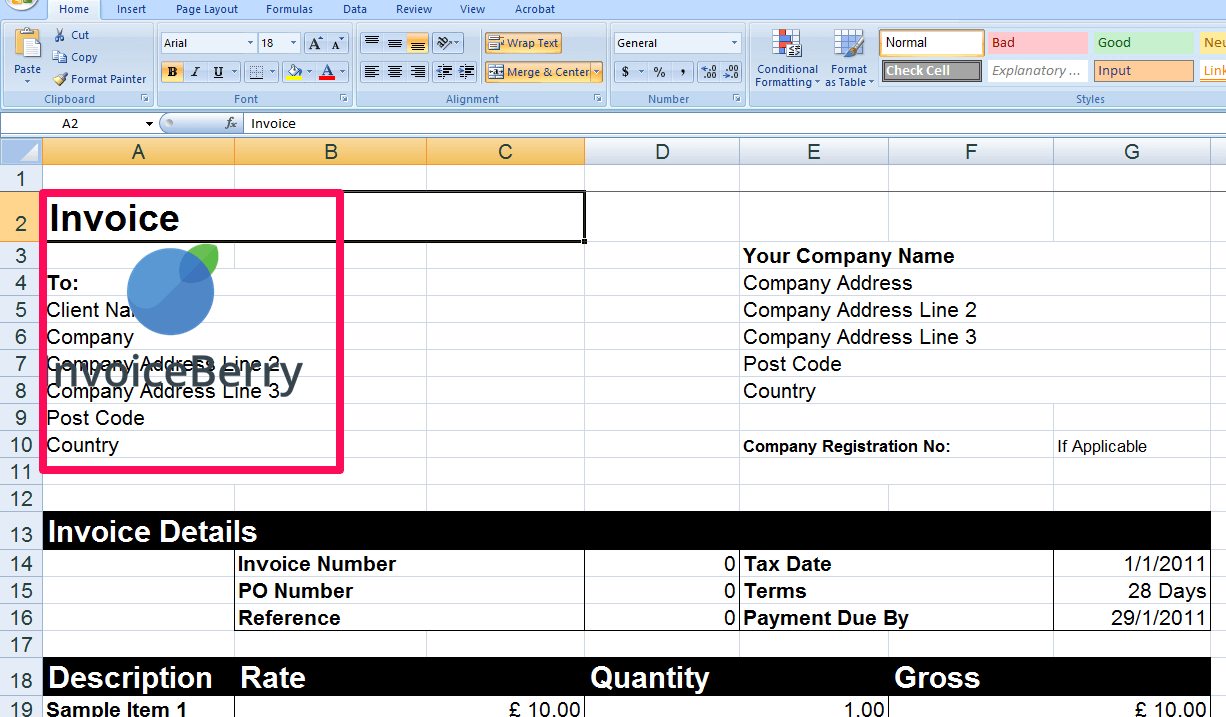Expand the Fill Color dropdown arrow
Image resolution: width=1226 pixels, height=717 pixels.
click(309, 72)
